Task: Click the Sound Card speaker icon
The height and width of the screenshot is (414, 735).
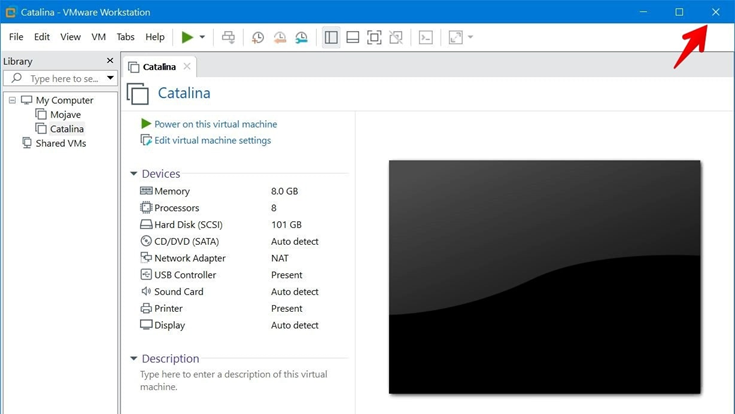Action: [x=146, y=291]
